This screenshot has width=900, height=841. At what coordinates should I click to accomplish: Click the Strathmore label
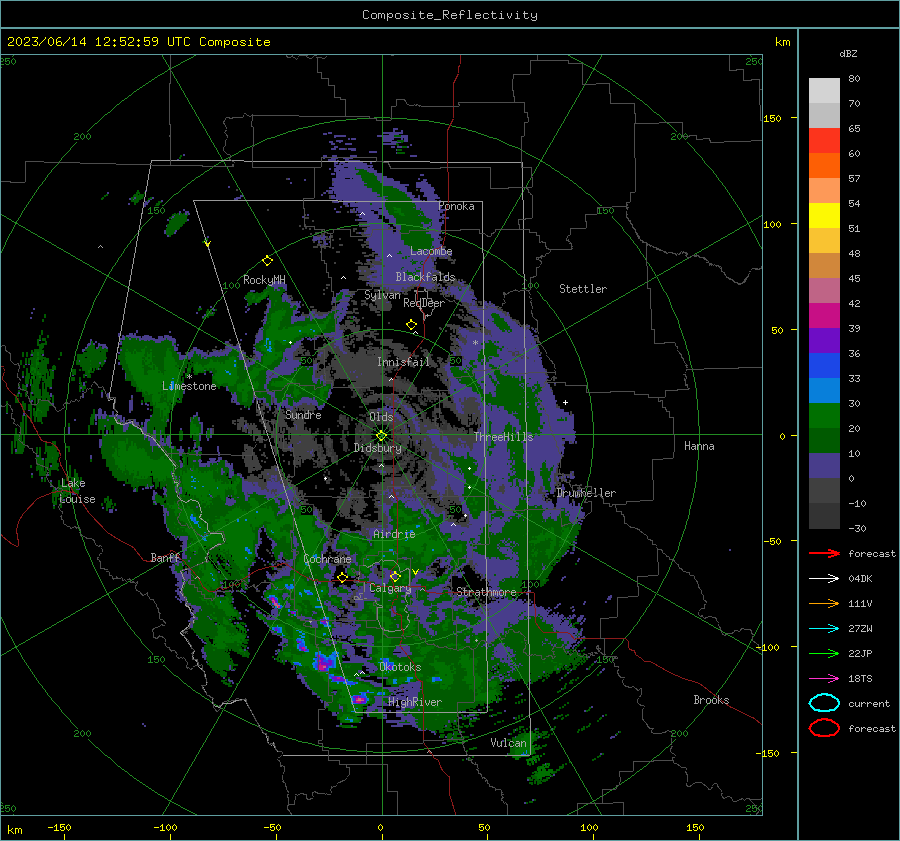pos(486,592)
